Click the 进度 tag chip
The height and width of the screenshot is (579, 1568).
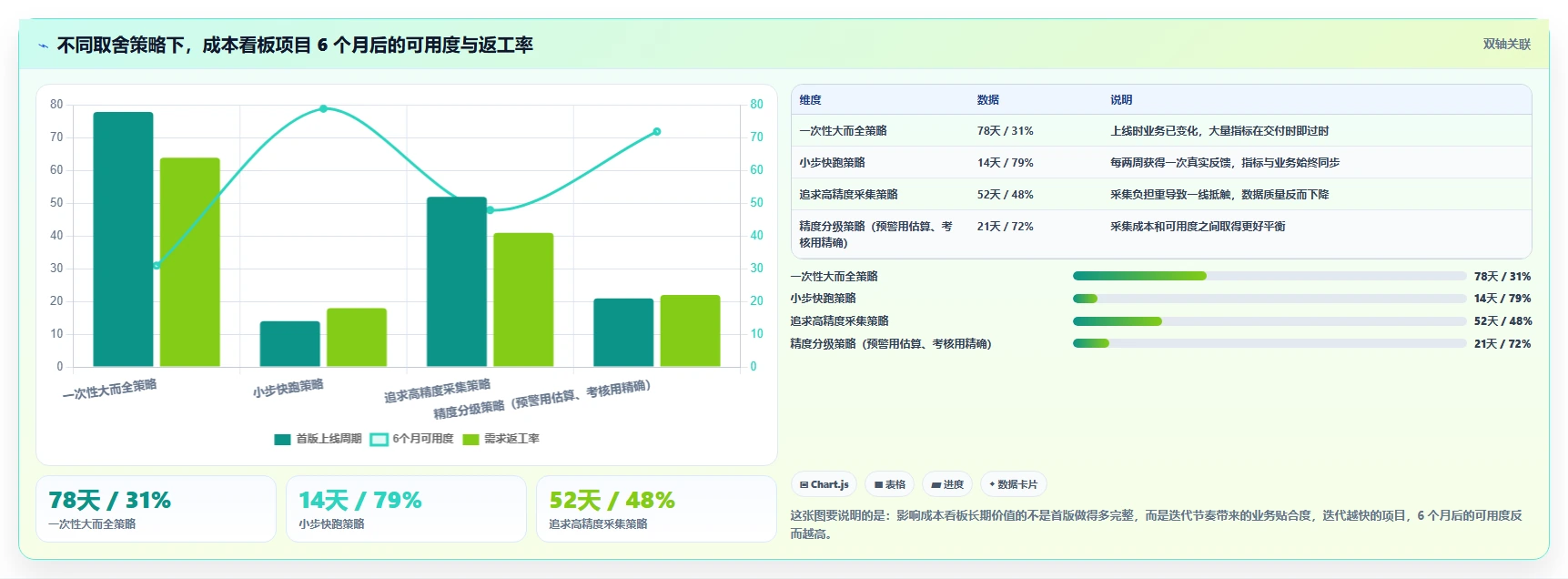coord(947,484)
